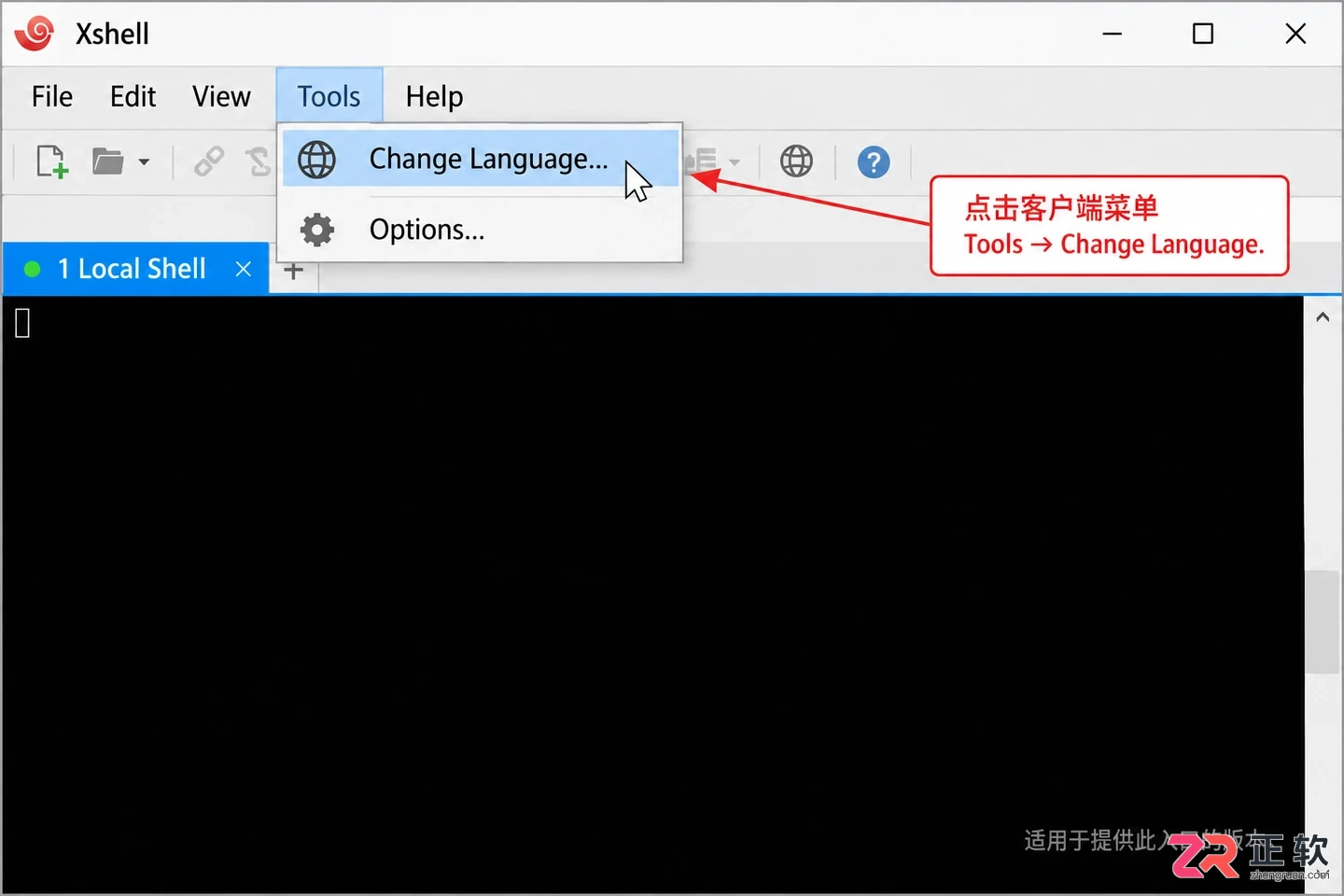The height and width of the screenshot is (896, 1344).
Task: Switch to the 1 Local Shell tab
Action: [x=136, y=269]
